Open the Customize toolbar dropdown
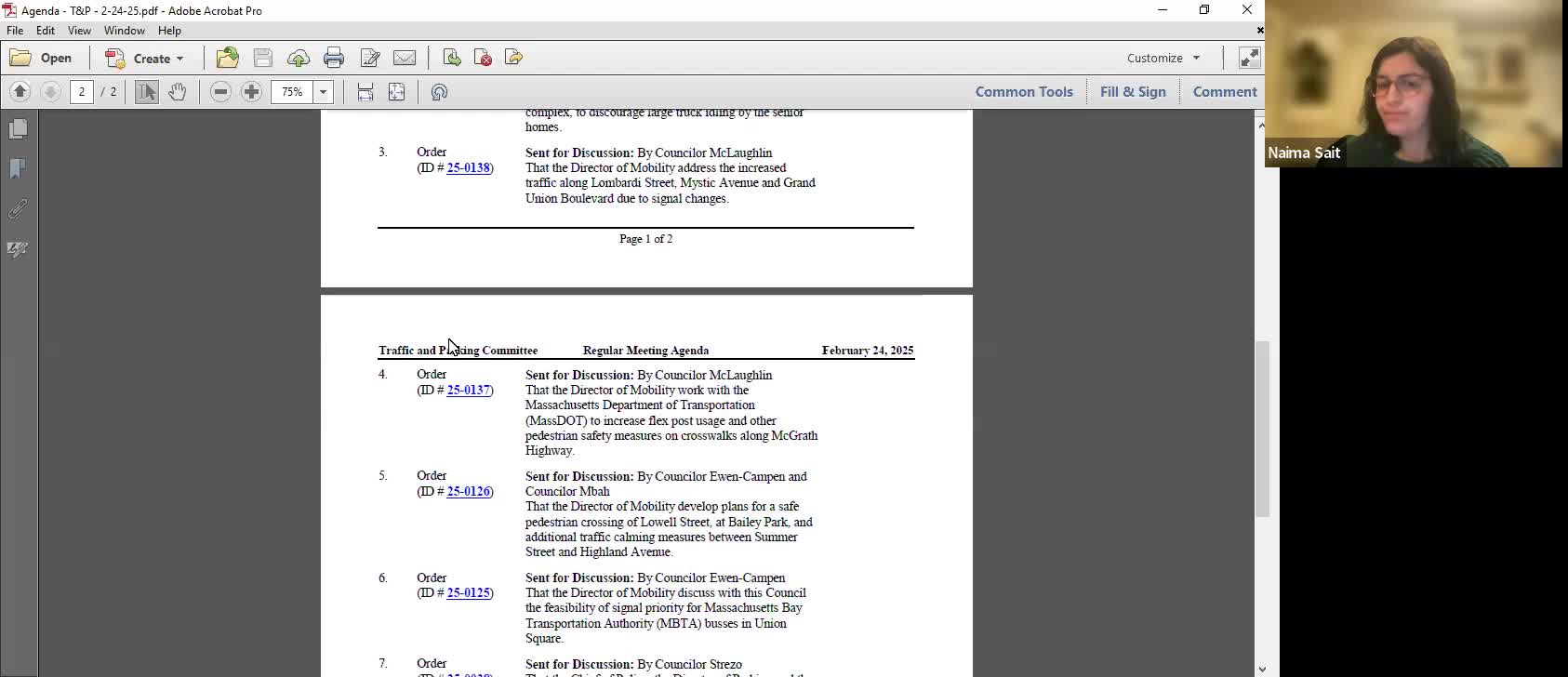This screenshot has height=677, width=1568. coord(1163,58)
